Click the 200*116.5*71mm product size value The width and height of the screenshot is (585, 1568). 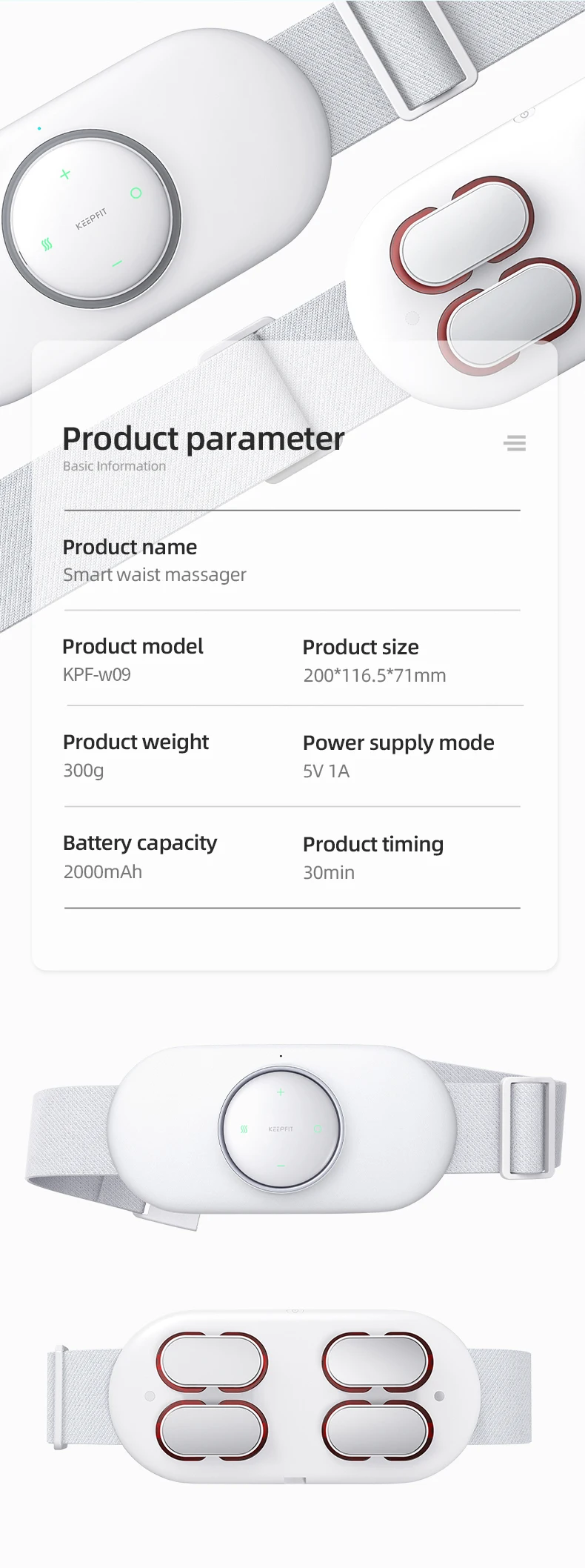coord(375,675)
